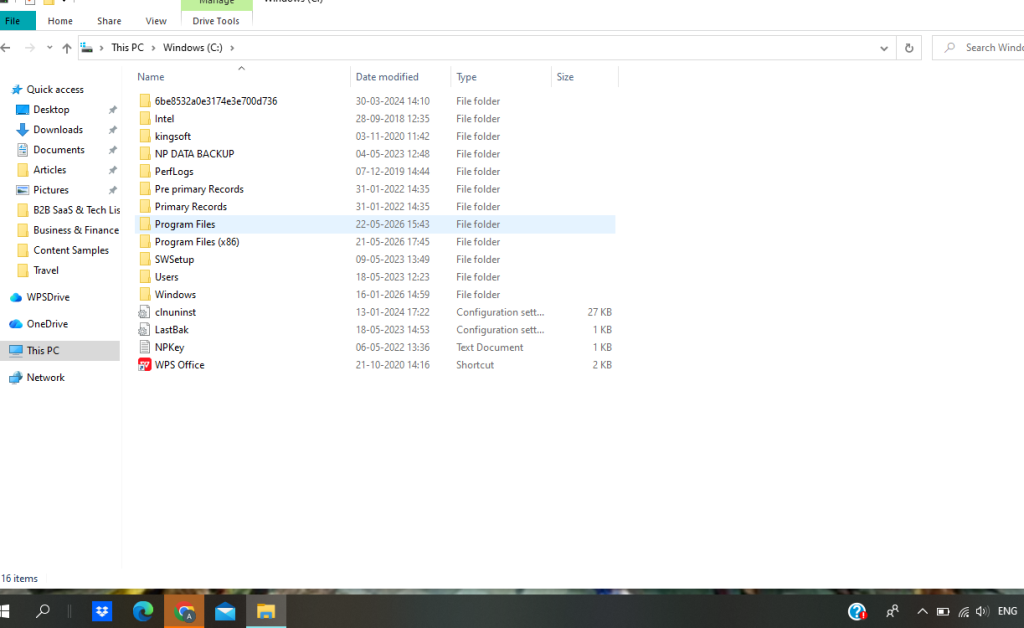
Task: Select WPSDrive in navigation pane
Action: click(x=48, y=297)
